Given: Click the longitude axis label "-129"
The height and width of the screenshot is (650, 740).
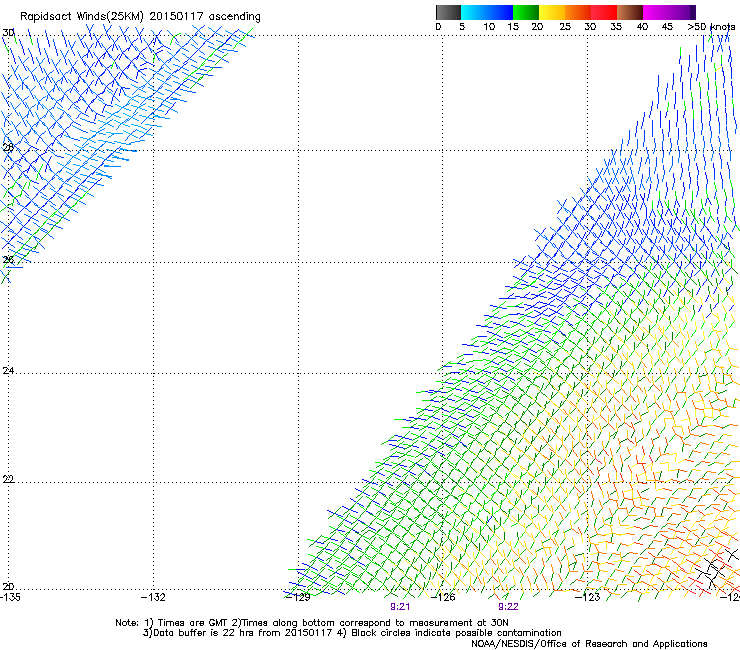Looking at the screenshot, I should (x=298, y=597).
